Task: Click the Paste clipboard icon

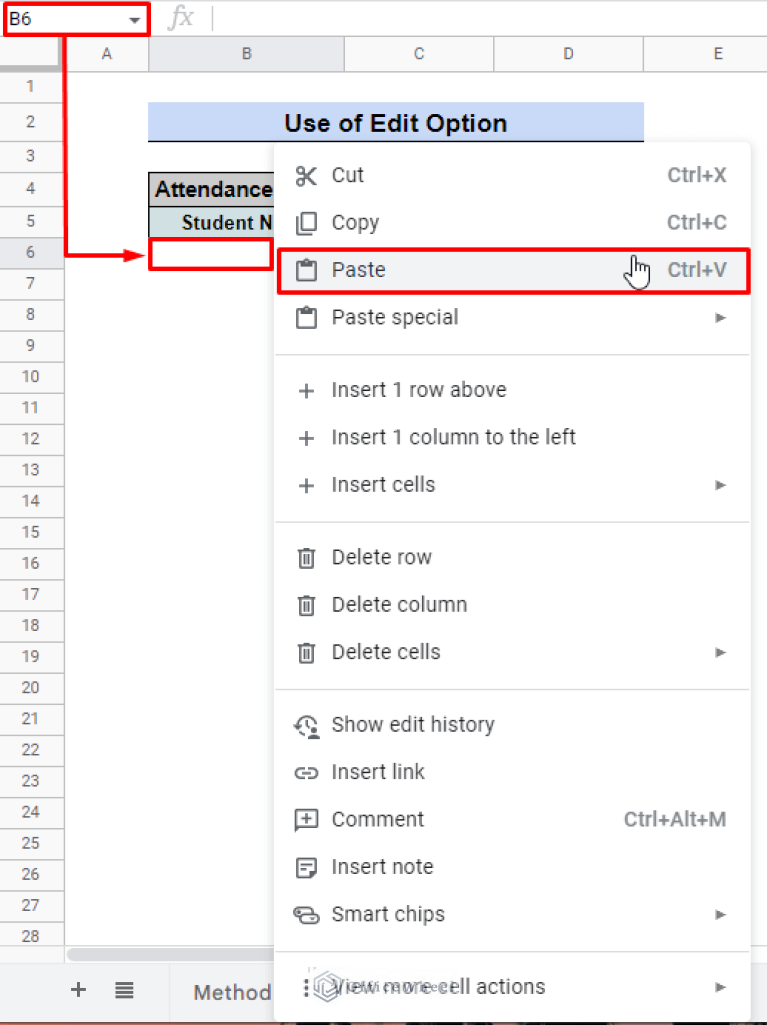Action: click(x=306, y=270)
